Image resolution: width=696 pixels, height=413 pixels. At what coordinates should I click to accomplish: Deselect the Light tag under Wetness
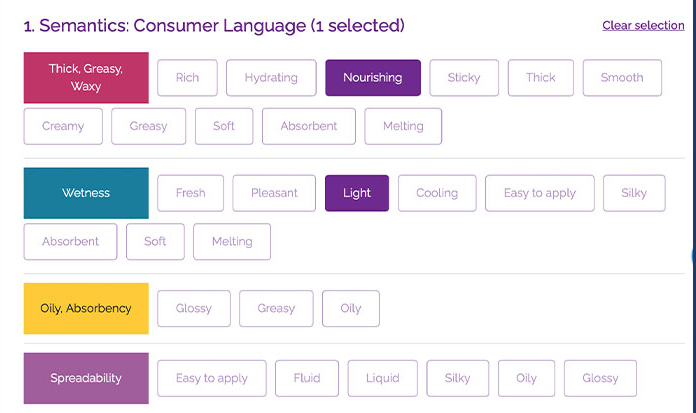357,193
